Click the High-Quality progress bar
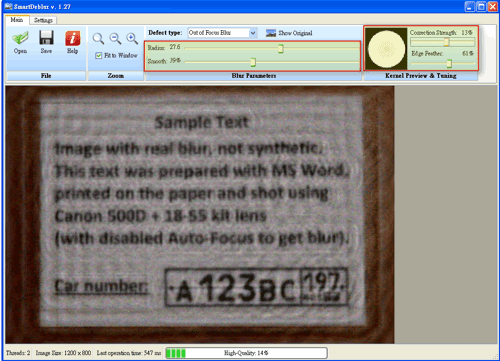500x361 pixels. tap(246, 353)
